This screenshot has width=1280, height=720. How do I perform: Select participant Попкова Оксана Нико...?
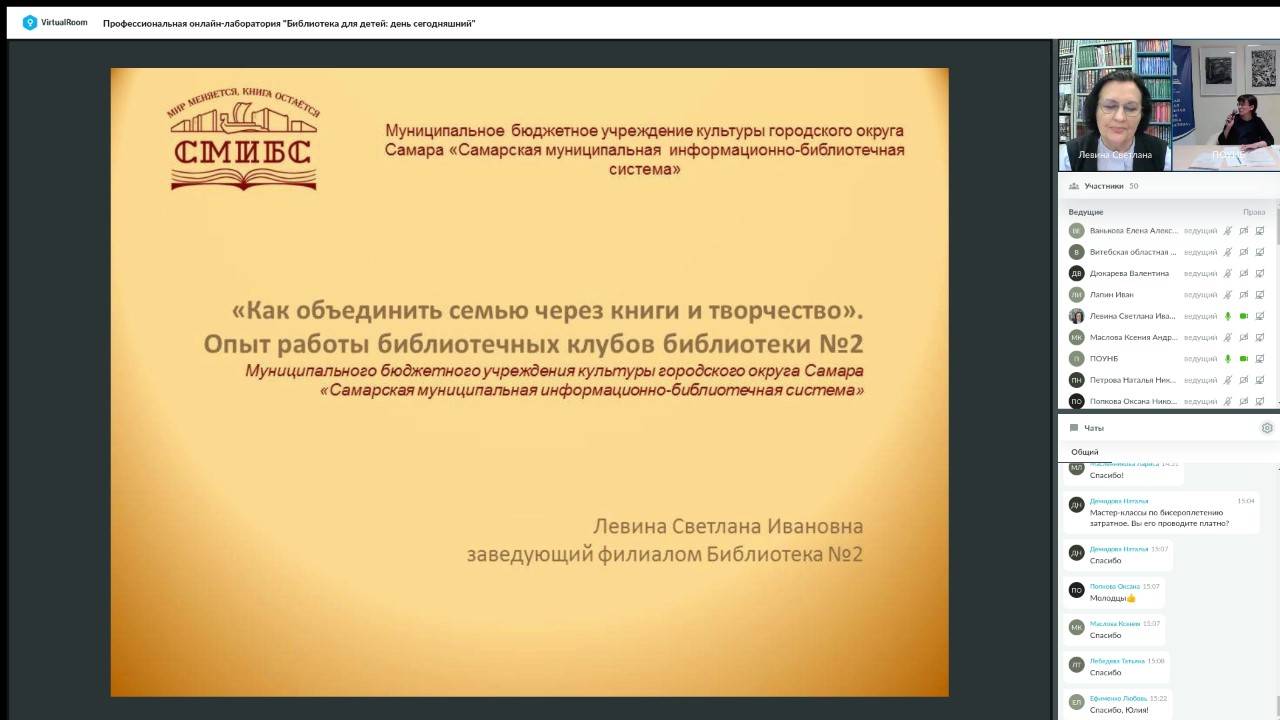point(1133,402)
